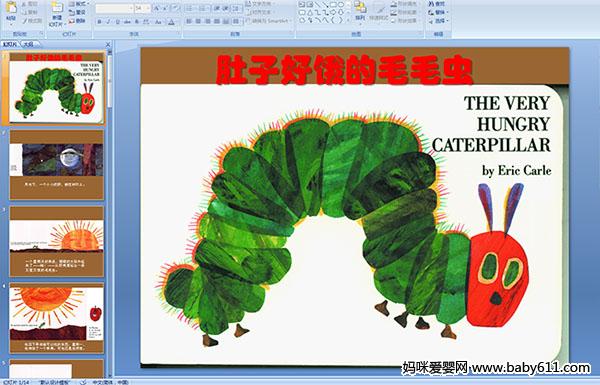
Task: Toggle Underline formatting
Action: click(117, 22)
